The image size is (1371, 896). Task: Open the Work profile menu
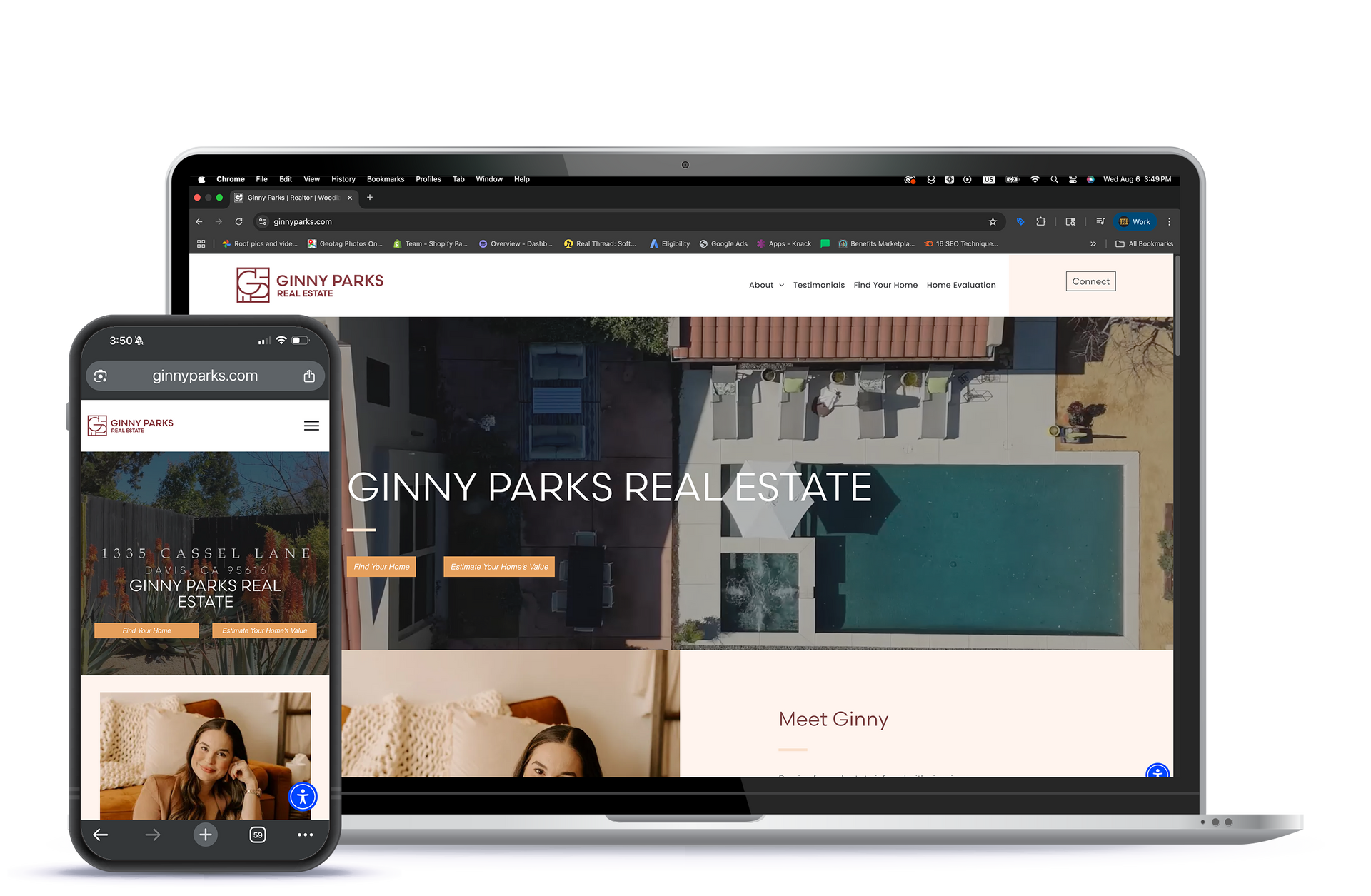(1135, 222)
